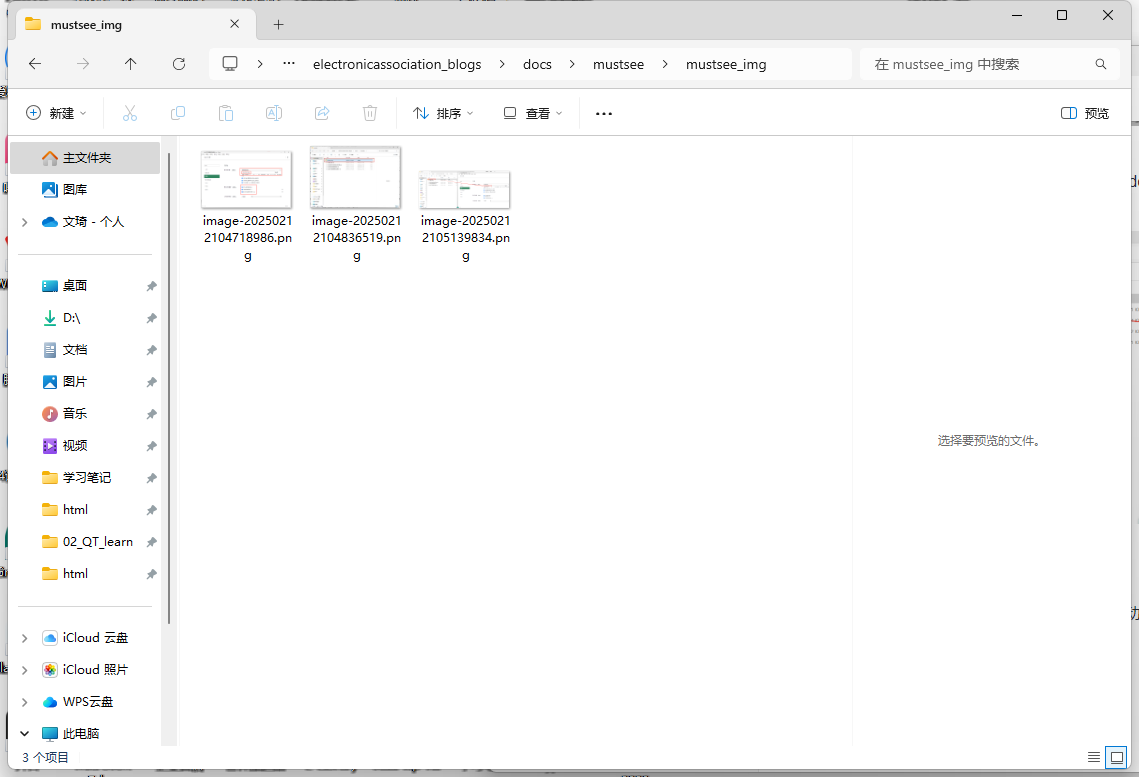Close the mustsee_img tab
This screenshot has width=1139, height=777.
[x=235, y=24]
